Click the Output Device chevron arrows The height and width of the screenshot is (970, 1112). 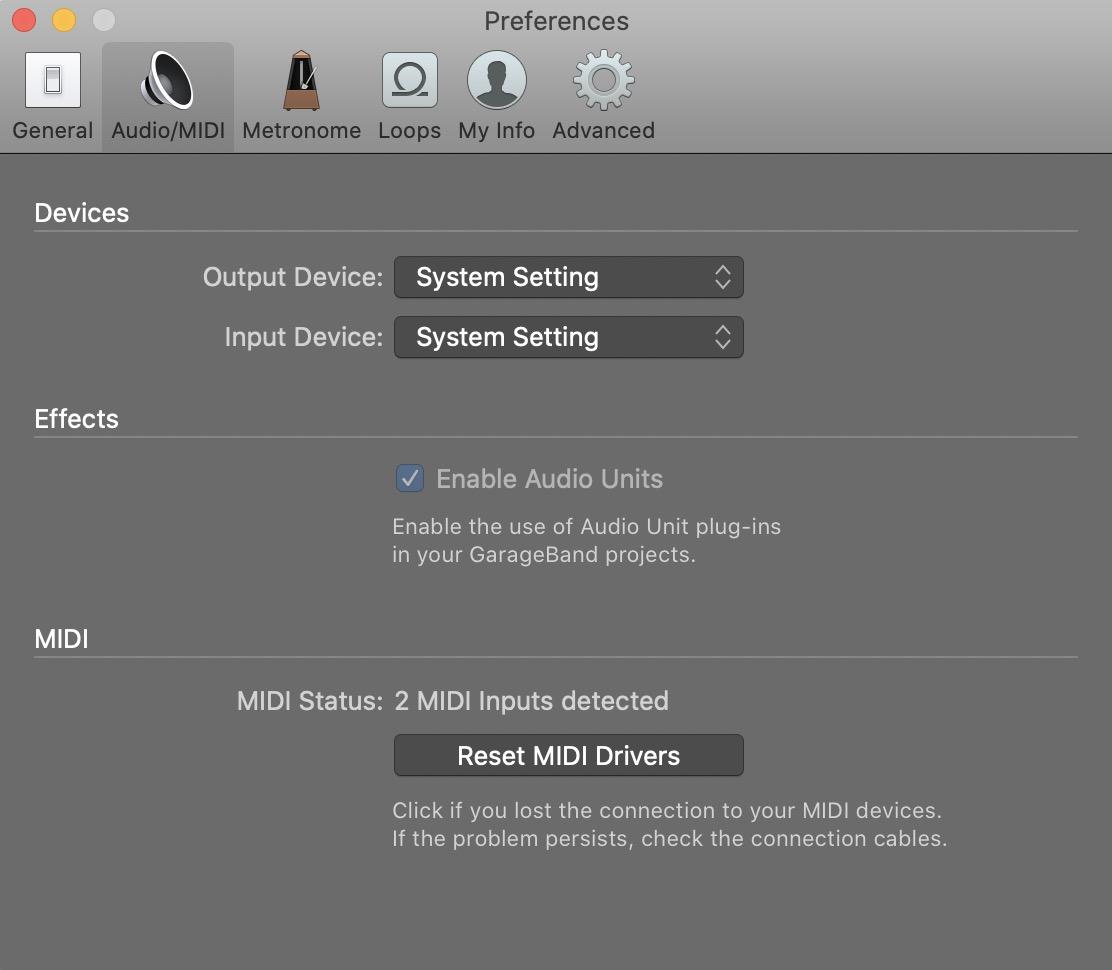(722, 277)
